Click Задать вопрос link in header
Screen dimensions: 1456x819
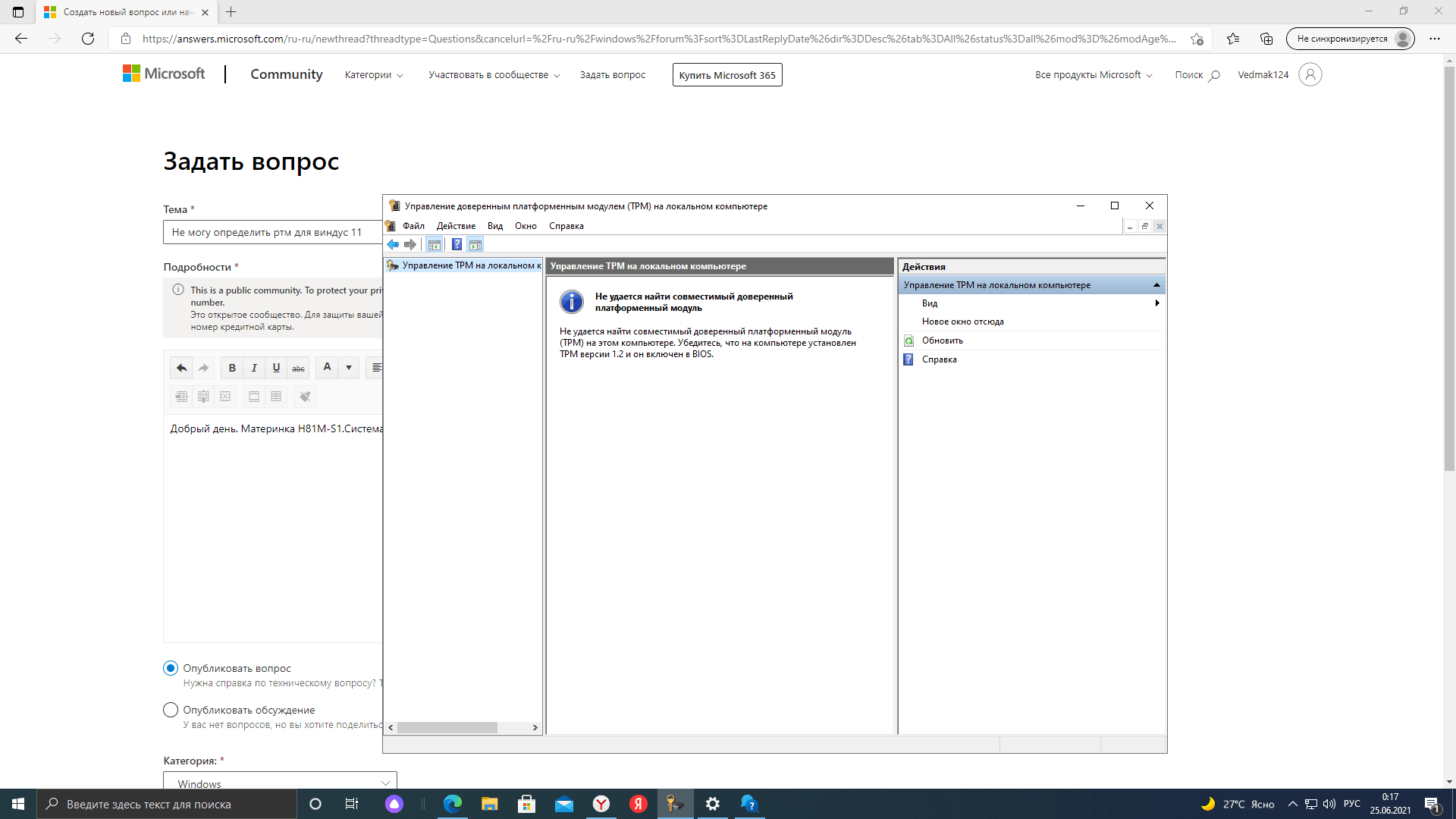click(x=613, y=75)
